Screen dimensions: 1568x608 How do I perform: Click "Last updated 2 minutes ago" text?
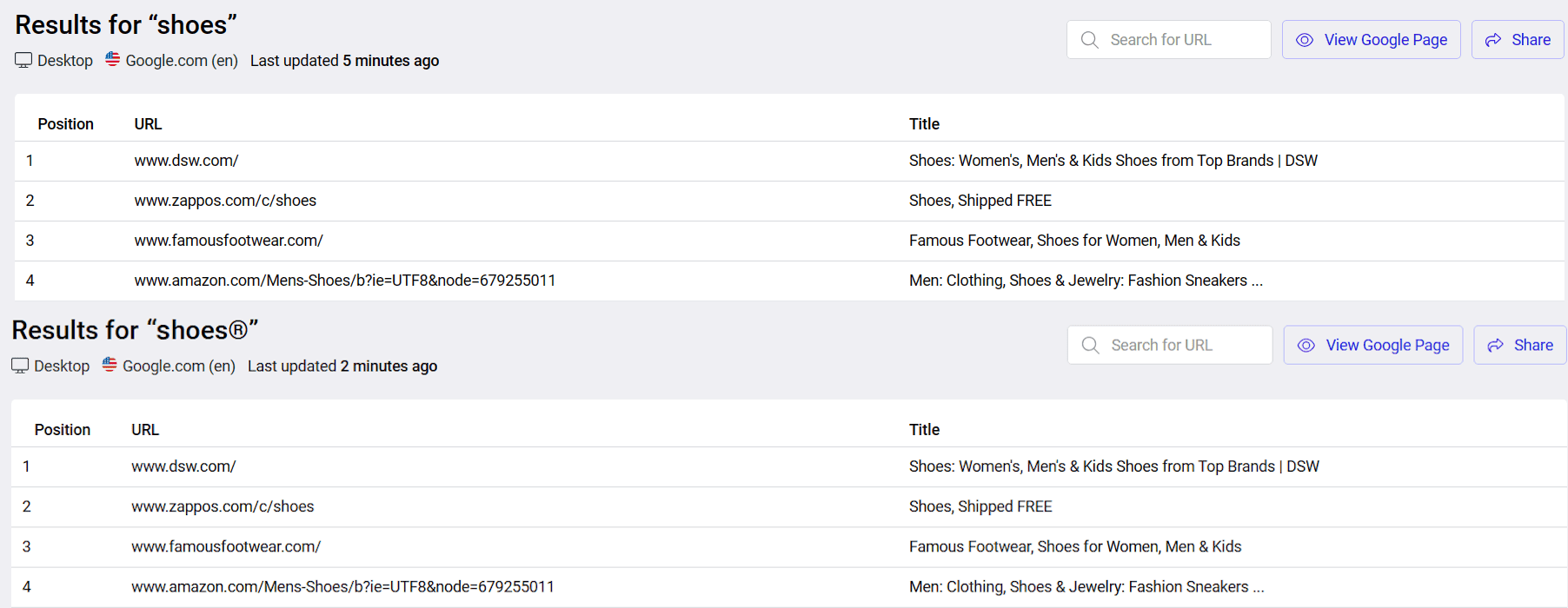342,367
